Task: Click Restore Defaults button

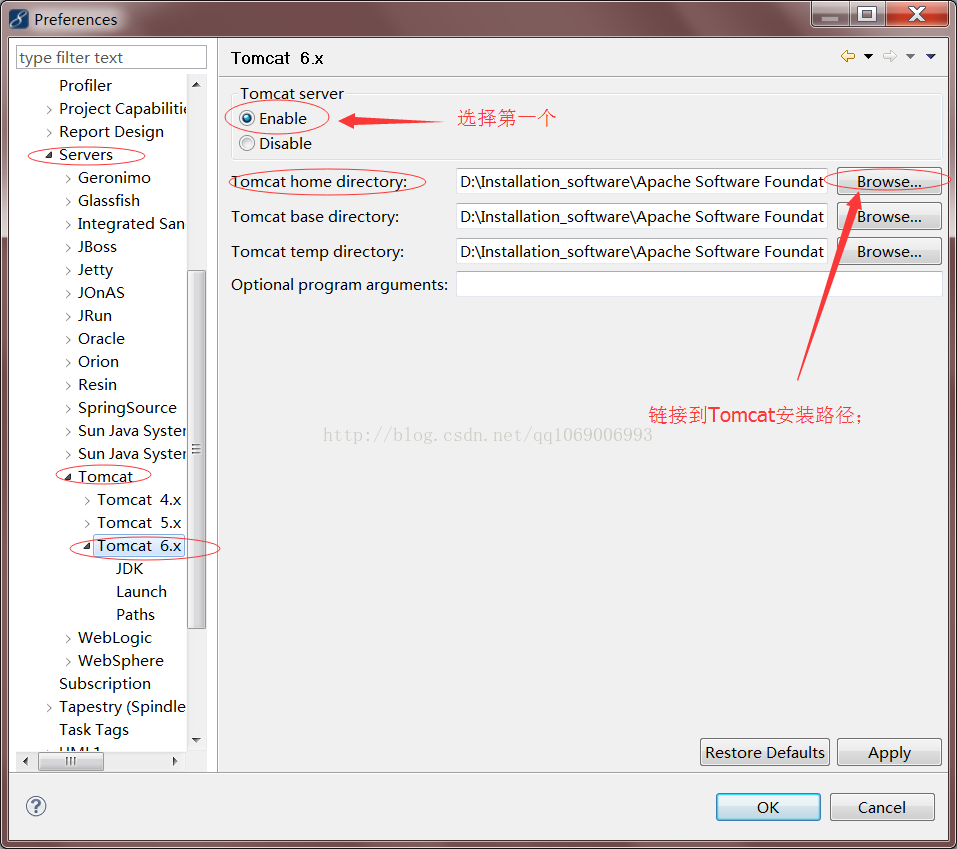Action: (765, 752)
